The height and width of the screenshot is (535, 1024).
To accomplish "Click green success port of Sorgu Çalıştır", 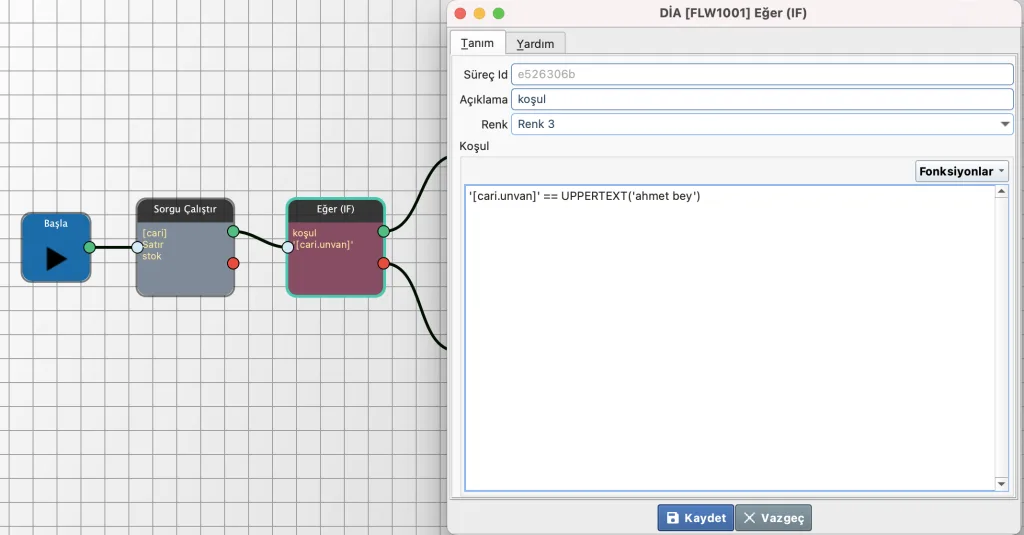I will pyautogui.click(x=233, y=231).
